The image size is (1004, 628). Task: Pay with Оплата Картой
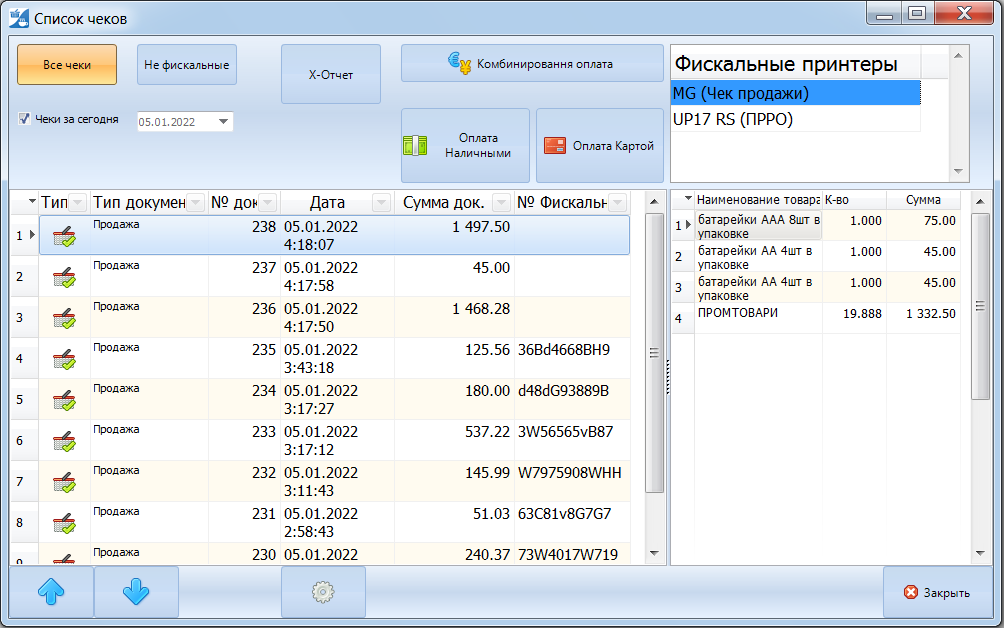600,145
